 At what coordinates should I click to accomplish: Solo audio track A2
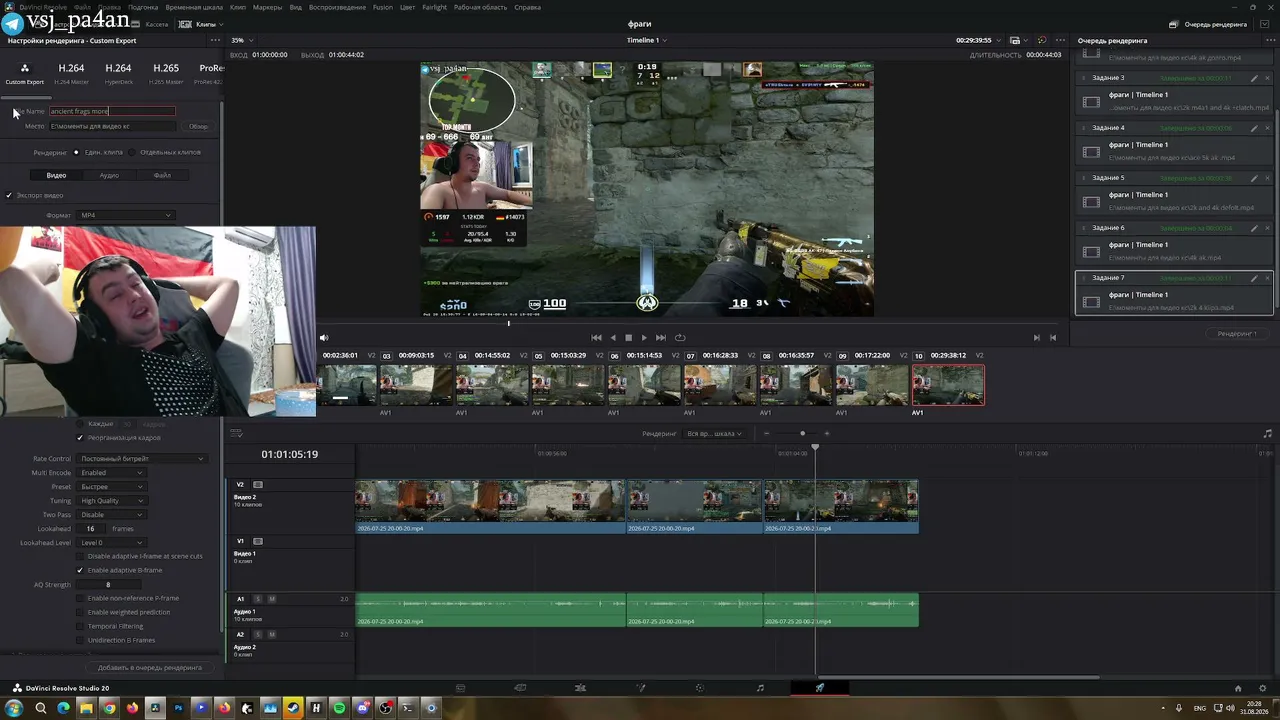click(258, 635)
